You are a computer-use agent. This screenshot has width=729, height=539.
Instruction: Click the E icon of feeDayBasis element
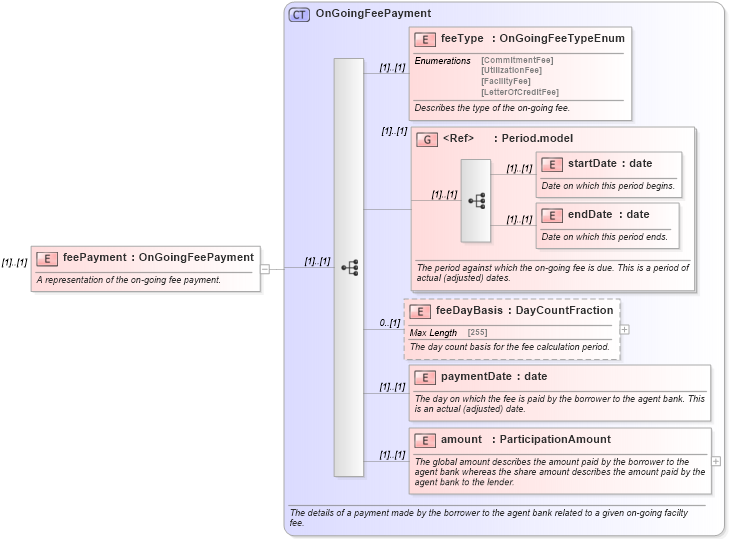click(x=420, y=312)
